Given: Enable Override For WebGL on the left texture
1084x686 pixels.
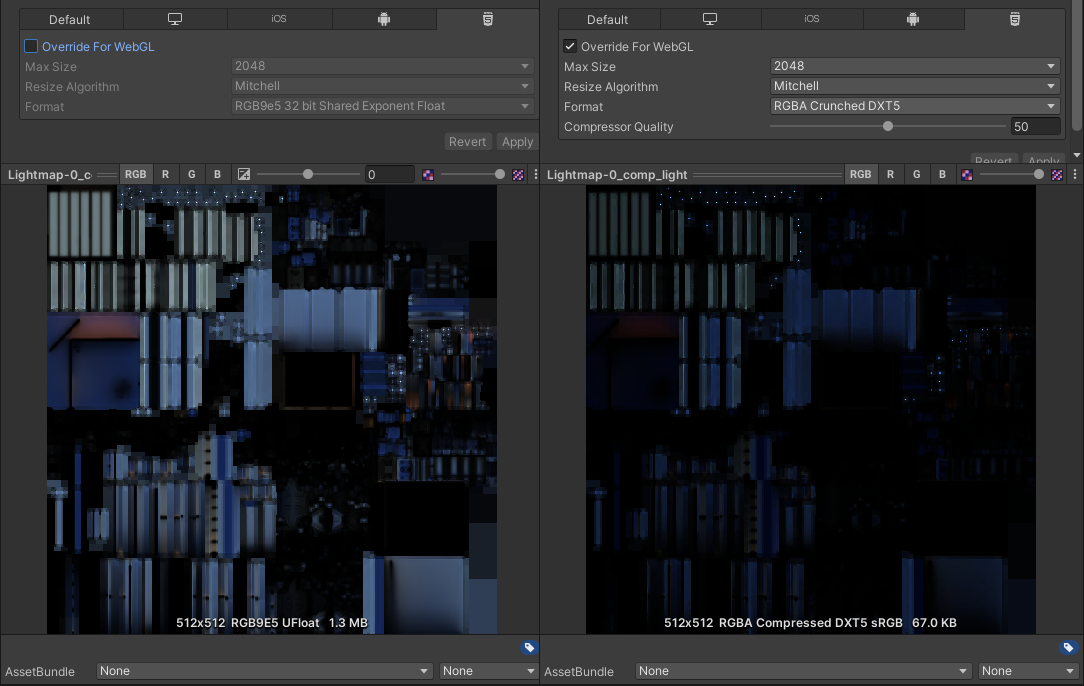Looking at the screenshot, I should 30,46.
